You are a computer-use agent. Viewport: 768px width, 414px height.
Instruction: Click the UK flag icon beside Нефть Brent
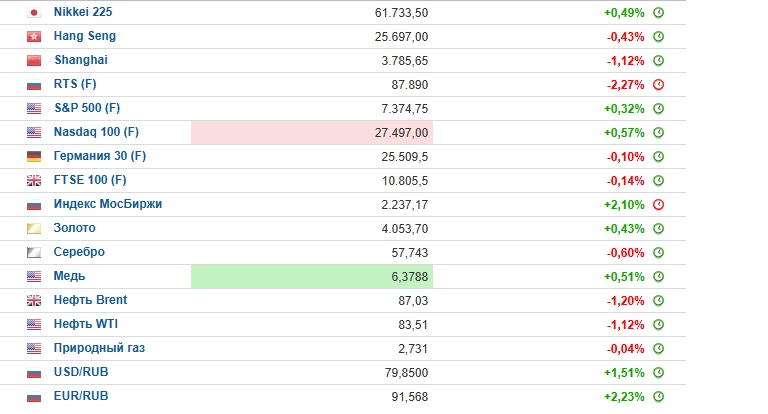(x=34, y=301)
